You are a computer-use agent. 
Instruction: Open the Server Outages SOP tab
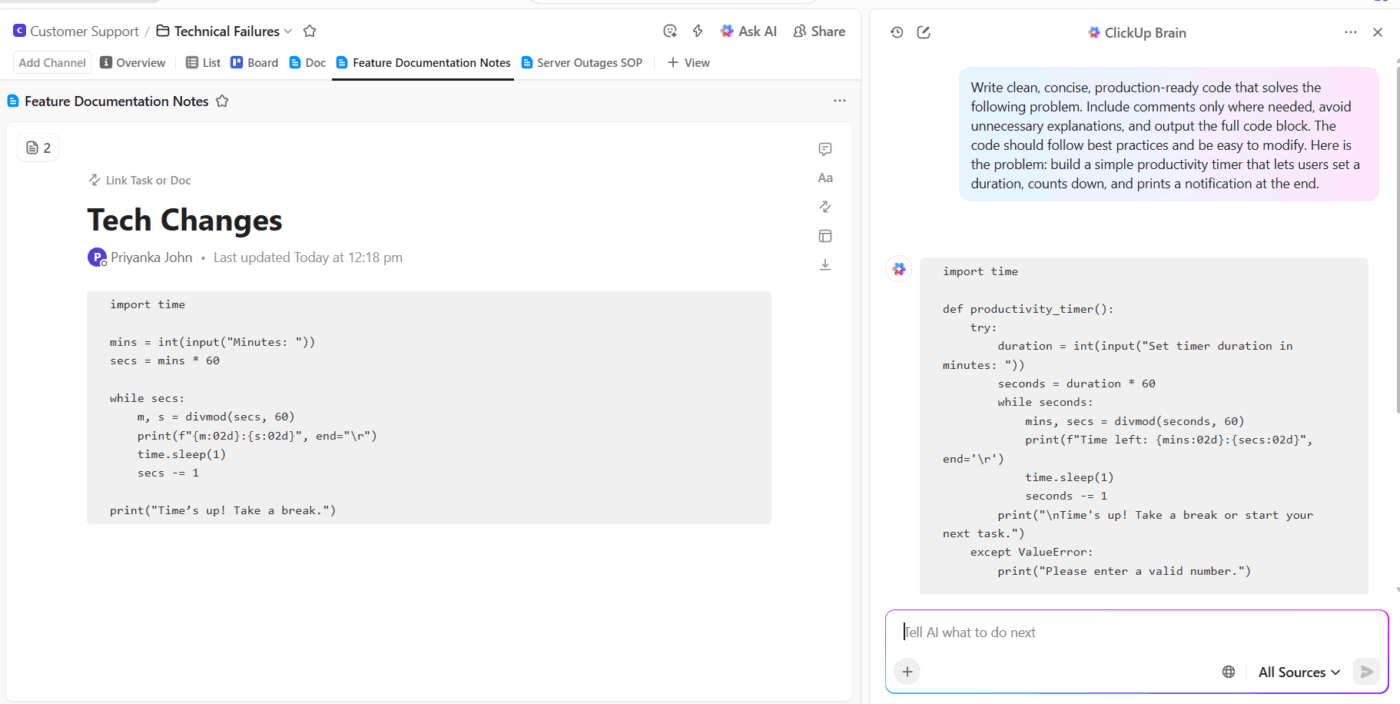click(582, 62)
